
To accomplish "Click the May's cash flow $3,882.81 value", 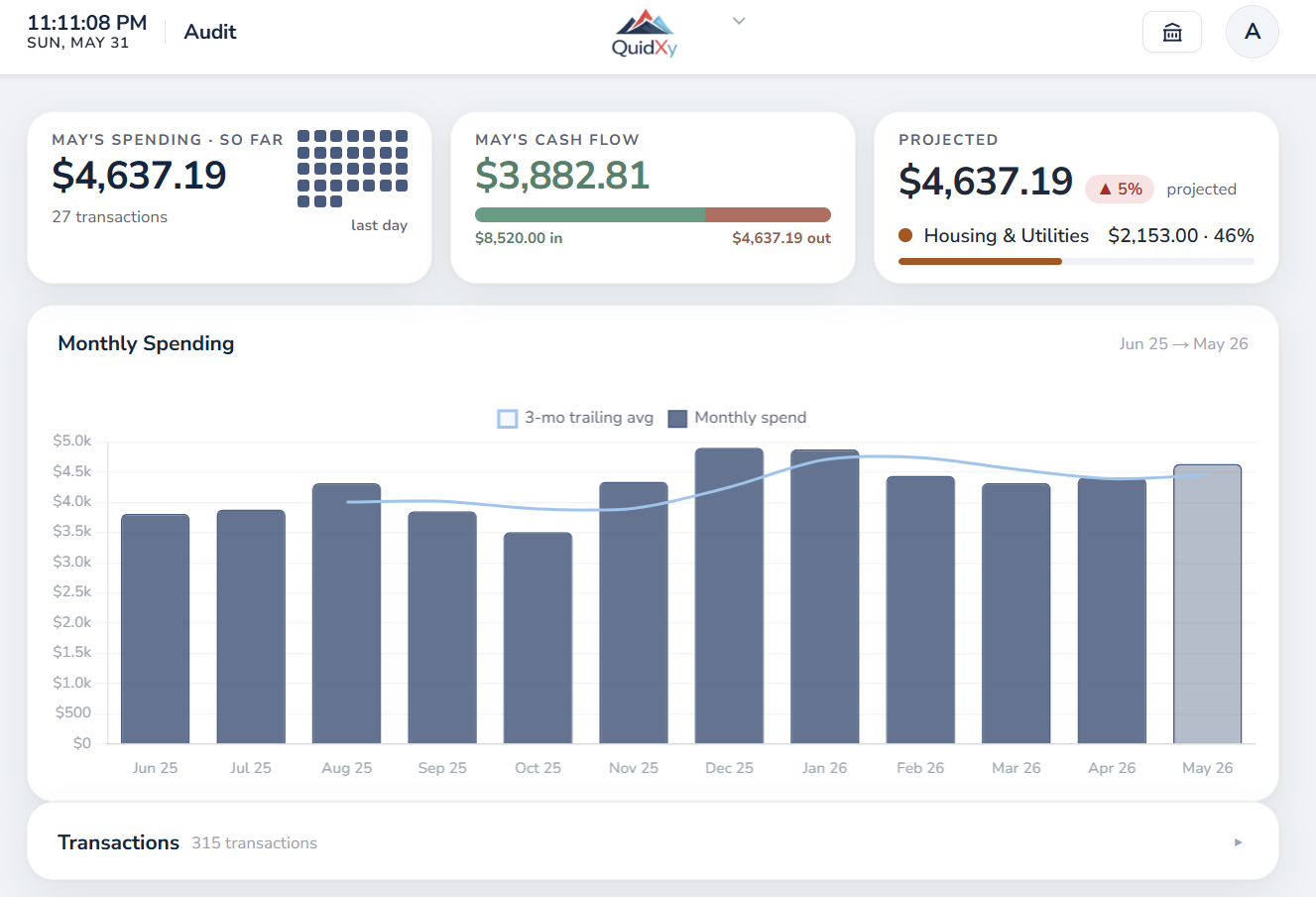I will 562,176.
